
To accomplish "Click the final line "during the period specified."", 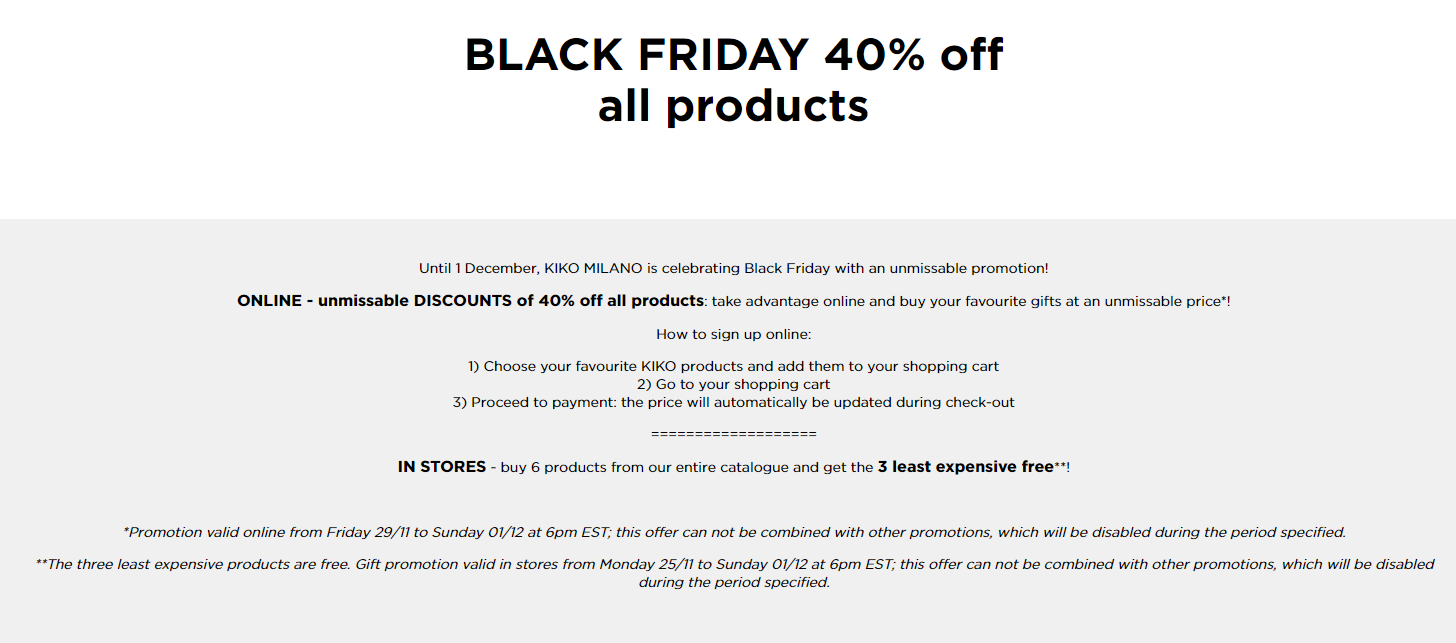I will 734,582.
